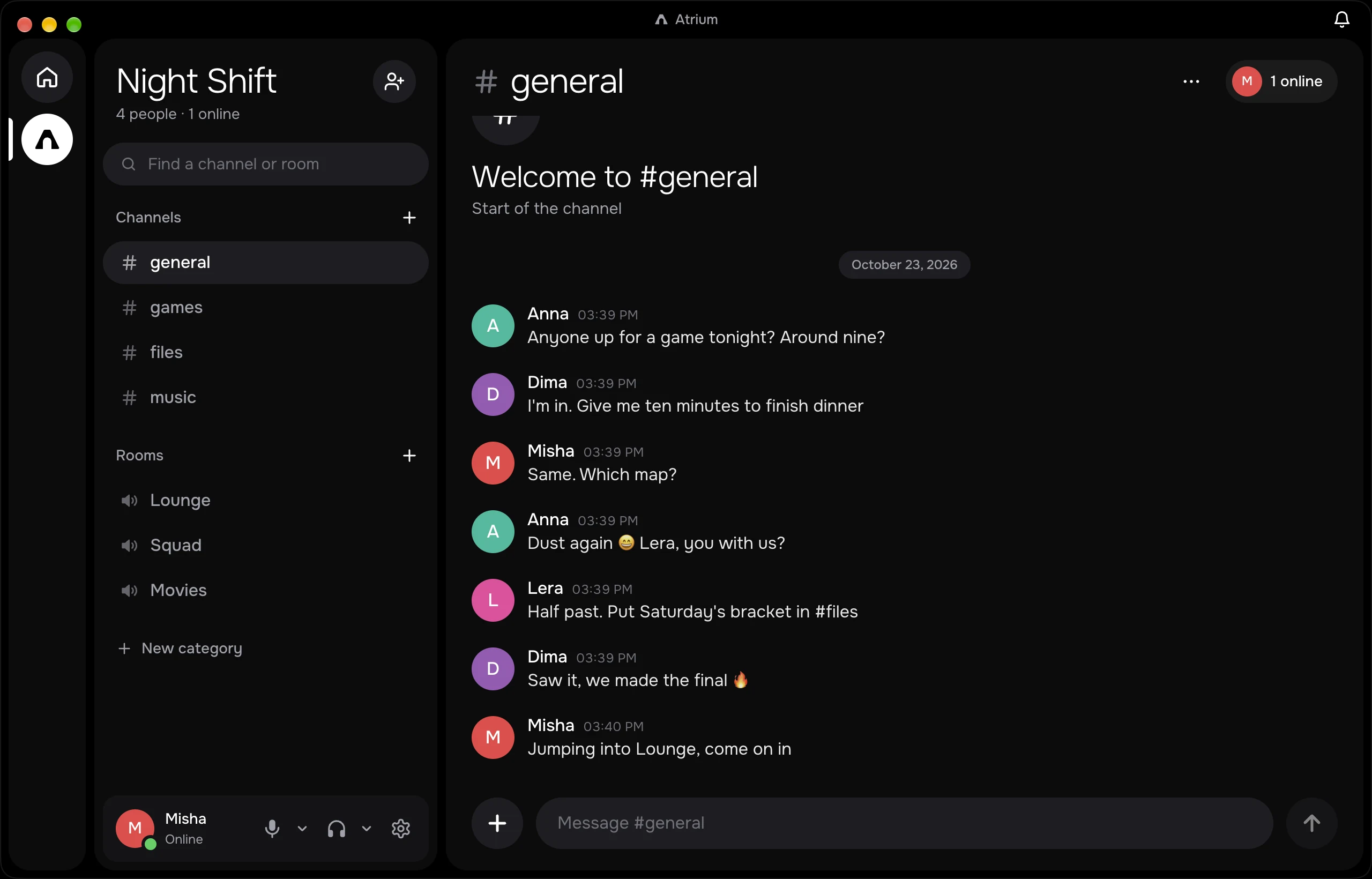Open the Home icon in the server rail
This screenshot has height=879, width=1372.
[x=47, y=77]
